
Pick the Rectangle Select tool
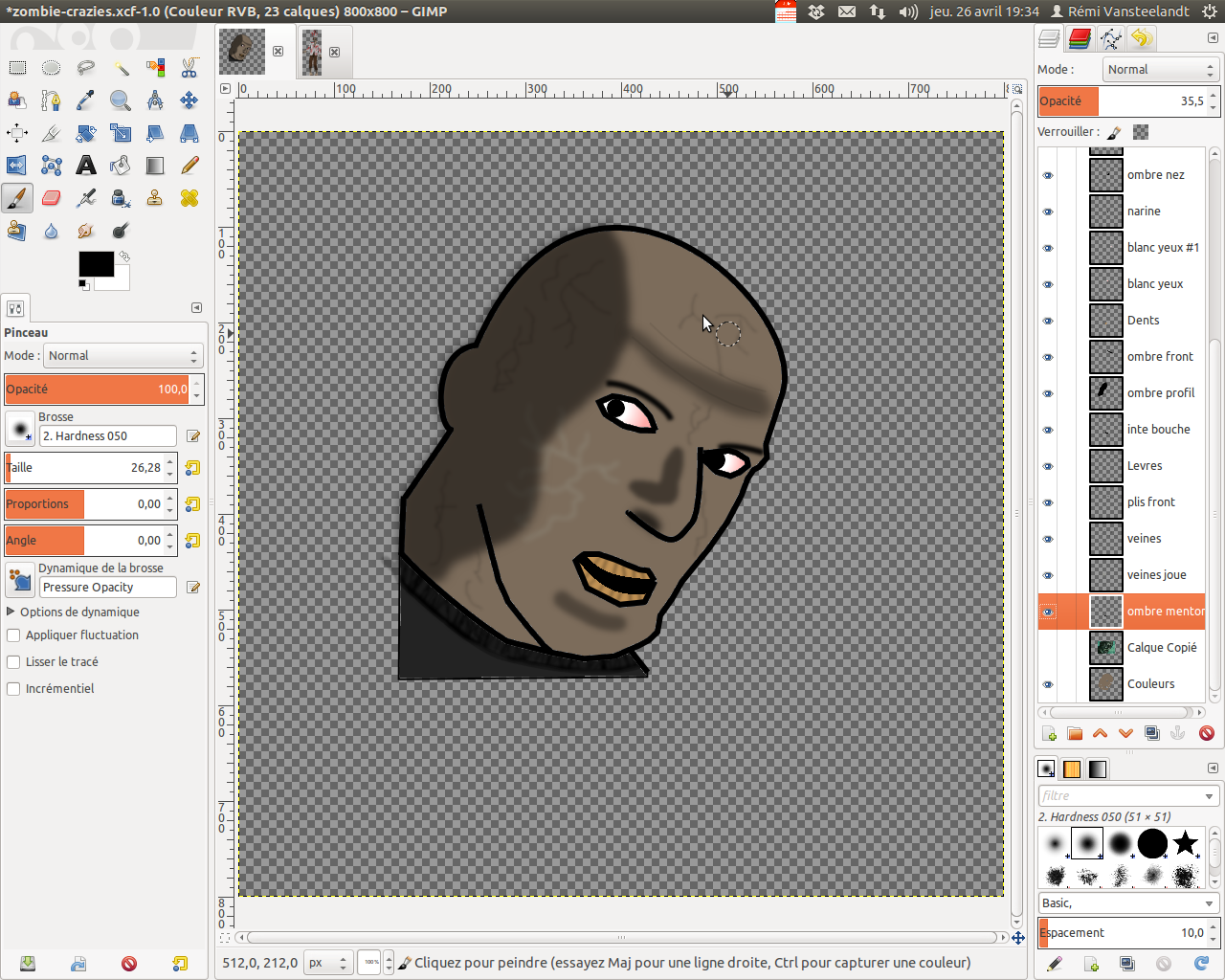[x=17, y=68]
